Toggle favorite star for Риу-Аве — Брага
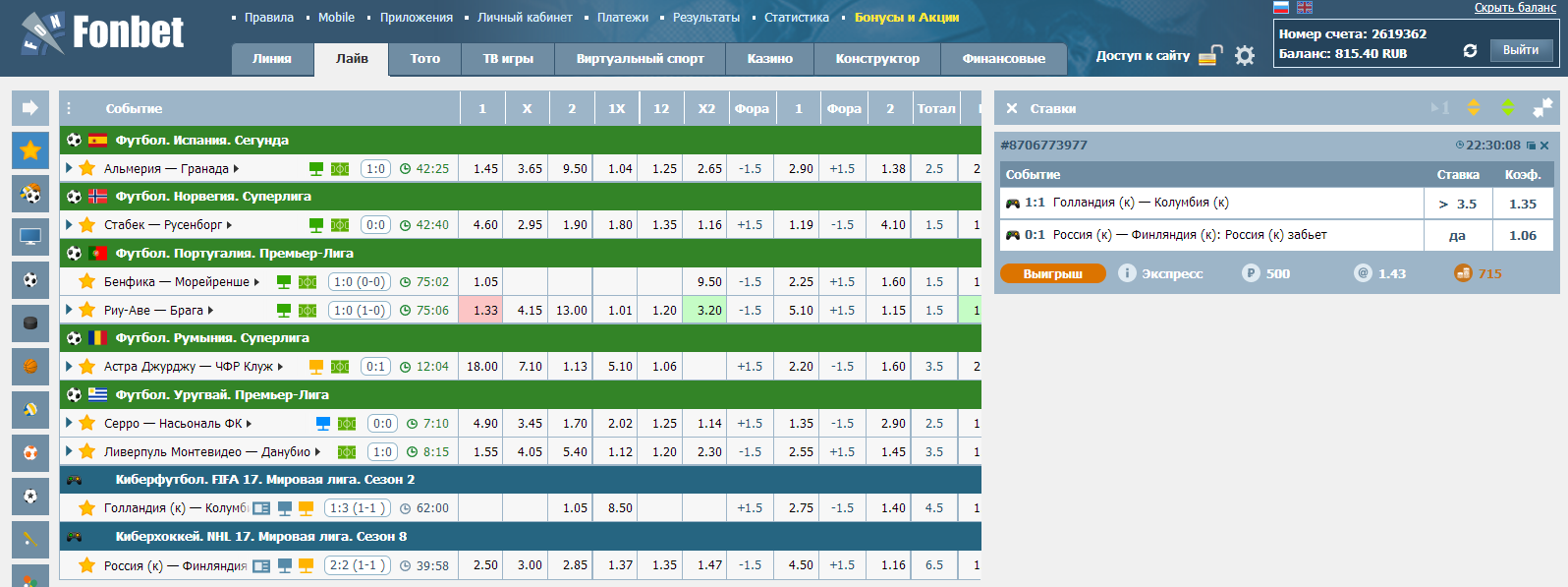The width and height of the screenshot is (1568, 587). [87, 311]
